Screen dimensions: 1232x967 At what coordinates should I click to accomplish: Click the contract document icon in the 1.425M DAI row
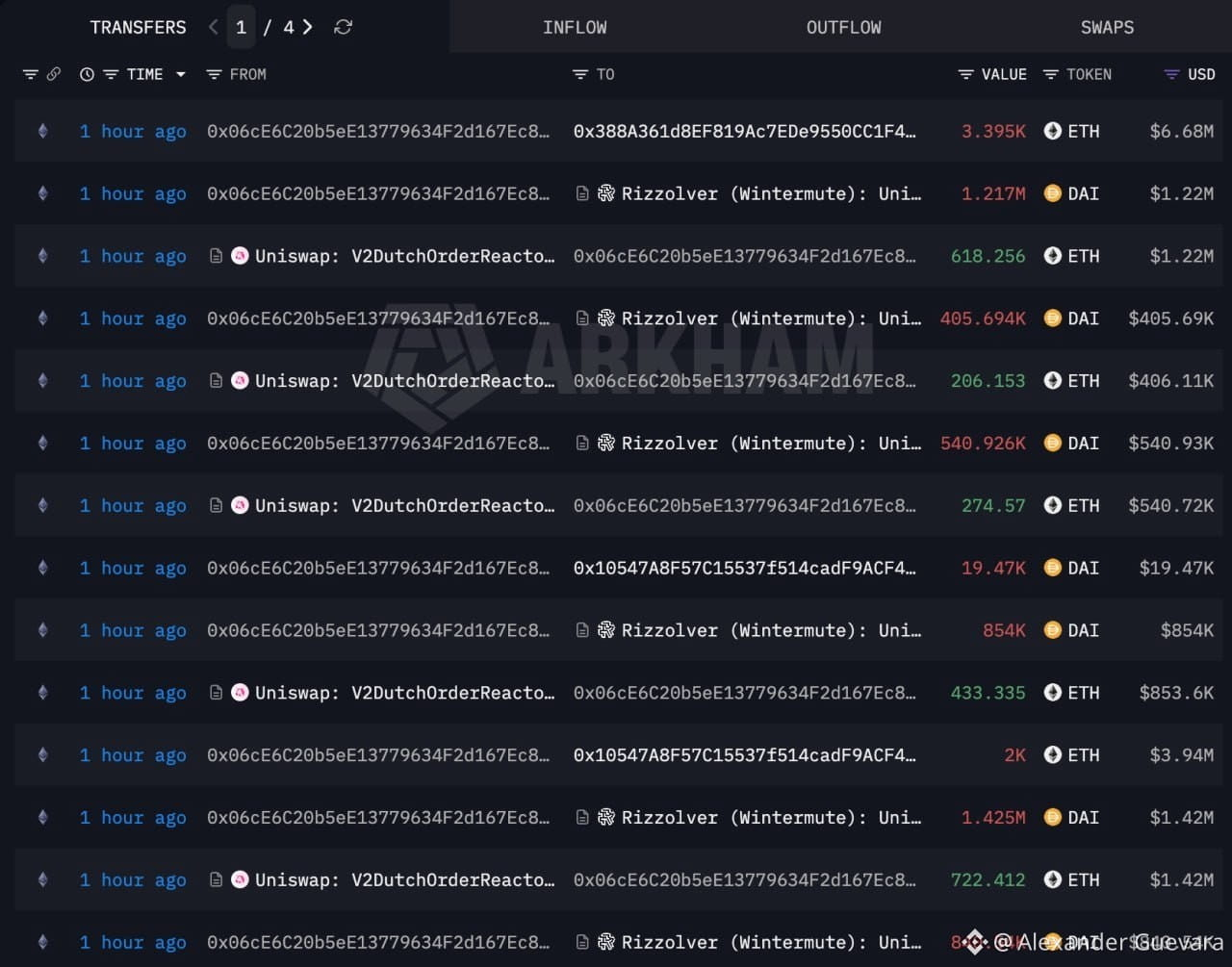point(582,818)
